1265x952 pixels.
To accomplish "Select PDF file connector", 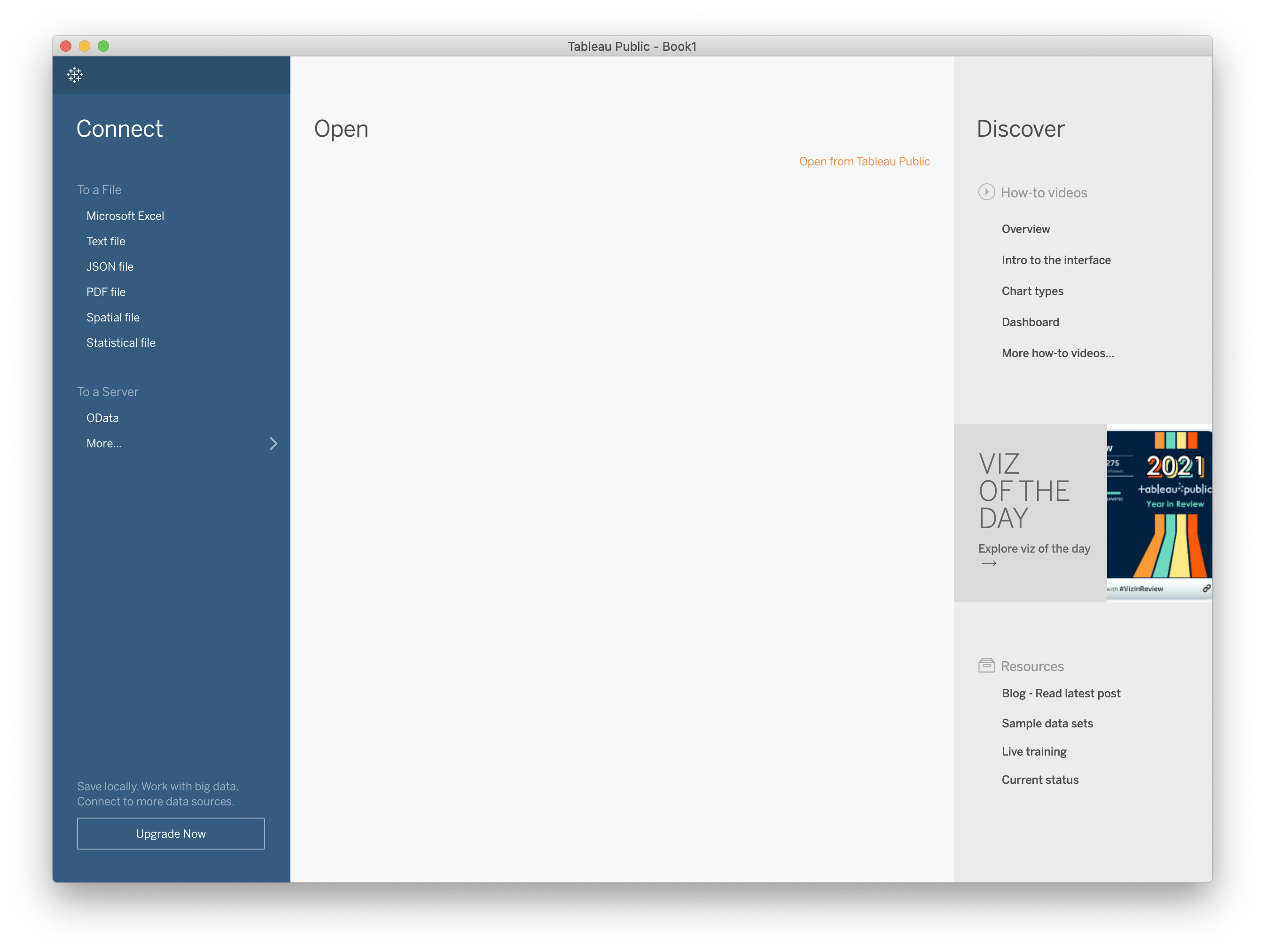I will point(106,292).
